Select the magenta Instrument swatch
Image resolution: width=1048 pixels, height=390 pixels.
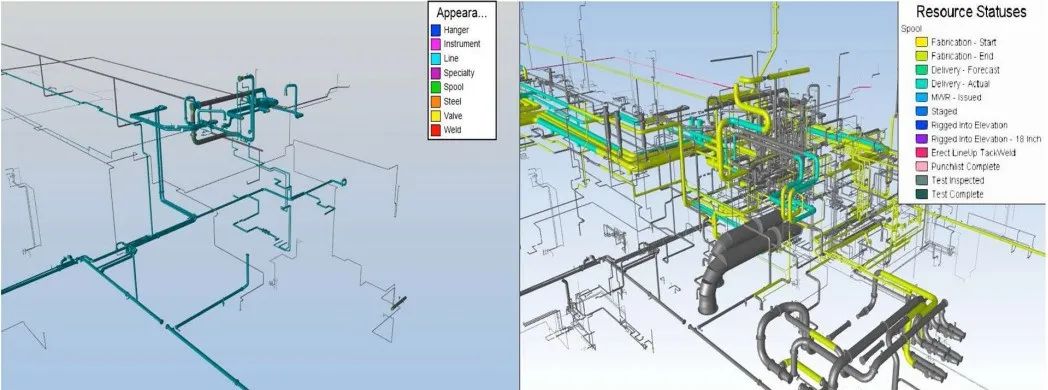[436, 44]
